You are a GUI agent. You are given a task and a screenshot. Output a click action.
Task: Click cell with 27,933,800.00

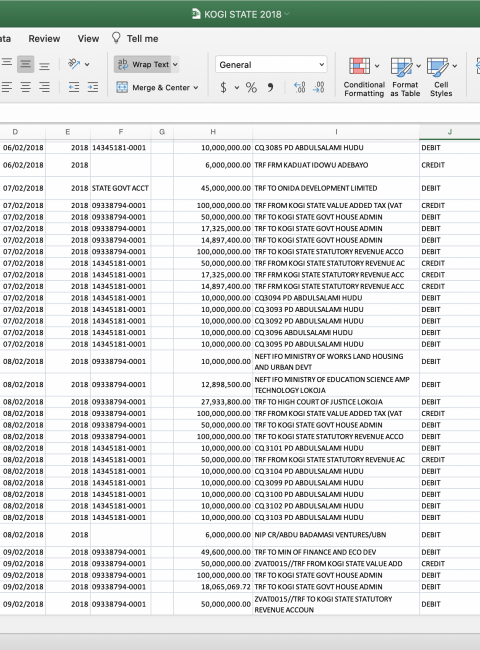tap(213, 402)
